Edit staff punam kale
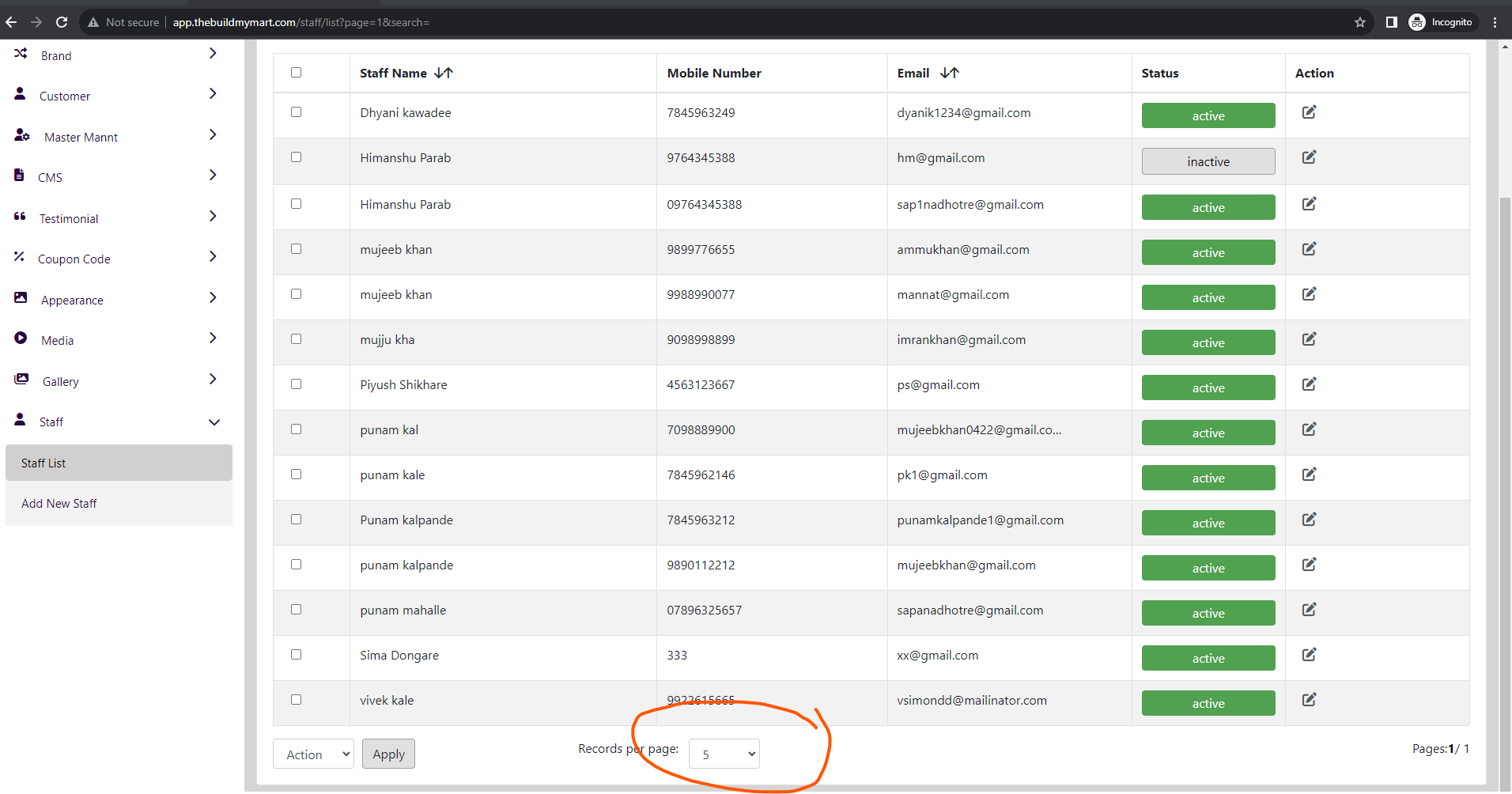1512x794 pixels. coord(1309,475)
